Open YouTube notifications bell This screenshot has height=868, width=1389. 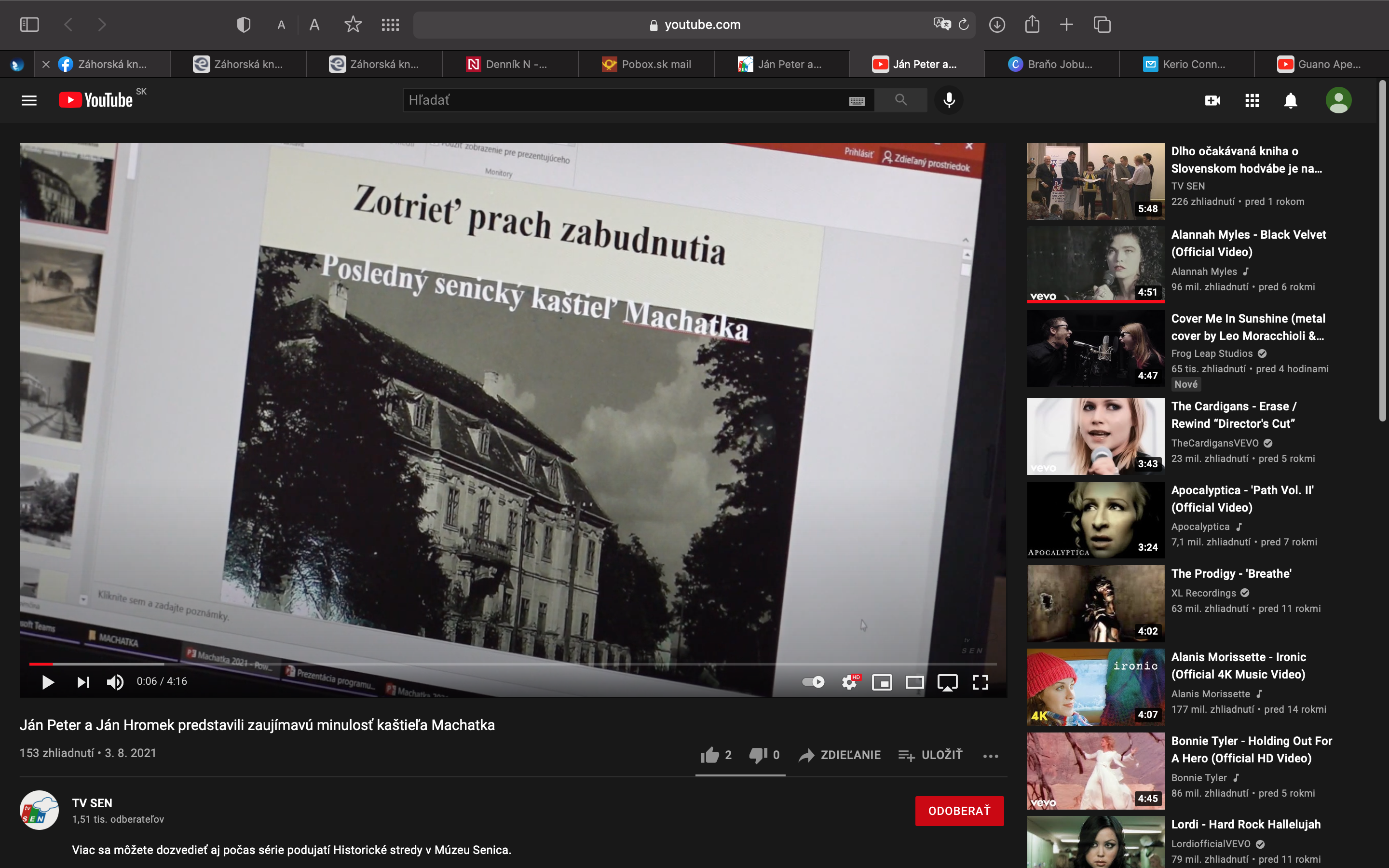[1291, 100]
